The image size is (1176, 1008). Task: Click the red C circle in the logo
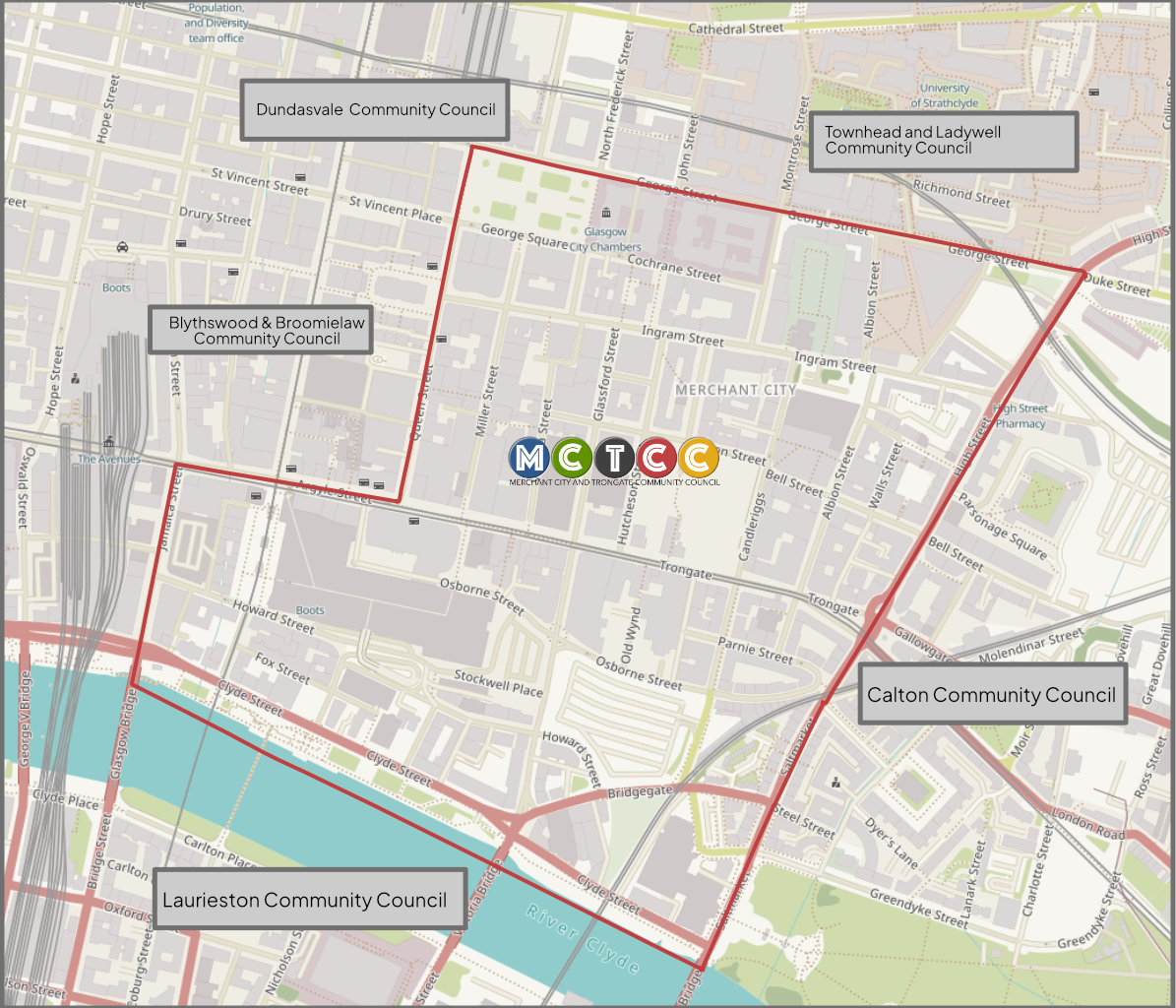[656, 457]
